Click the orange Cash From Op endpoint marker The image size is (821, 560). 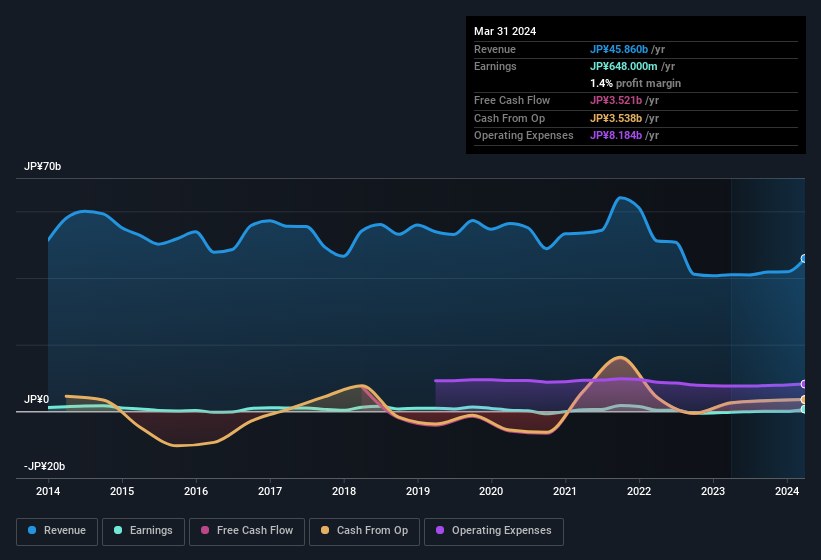coord(804,400)
